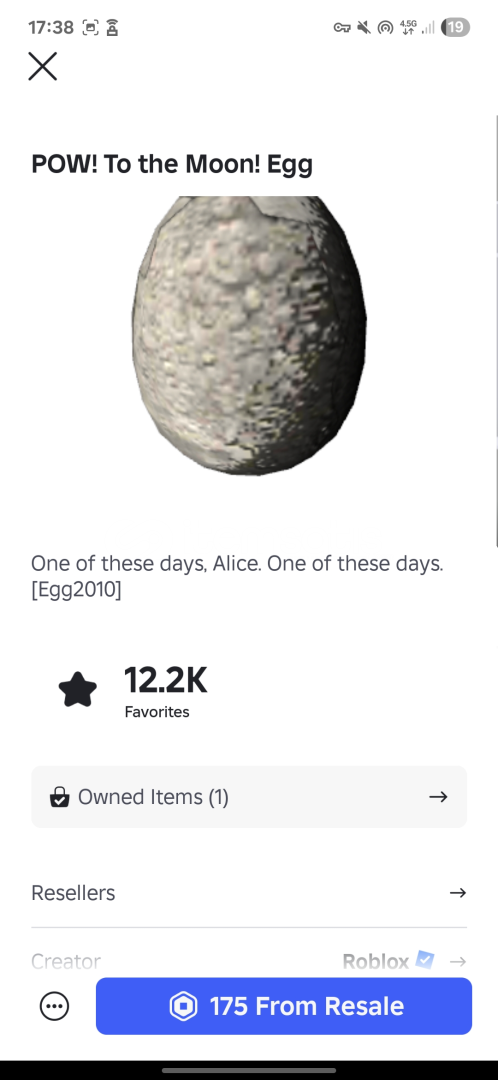Expand the Resellers list arrow
Image resolution: width=498 pixels, height=1080 pixels.
[457, 893]
